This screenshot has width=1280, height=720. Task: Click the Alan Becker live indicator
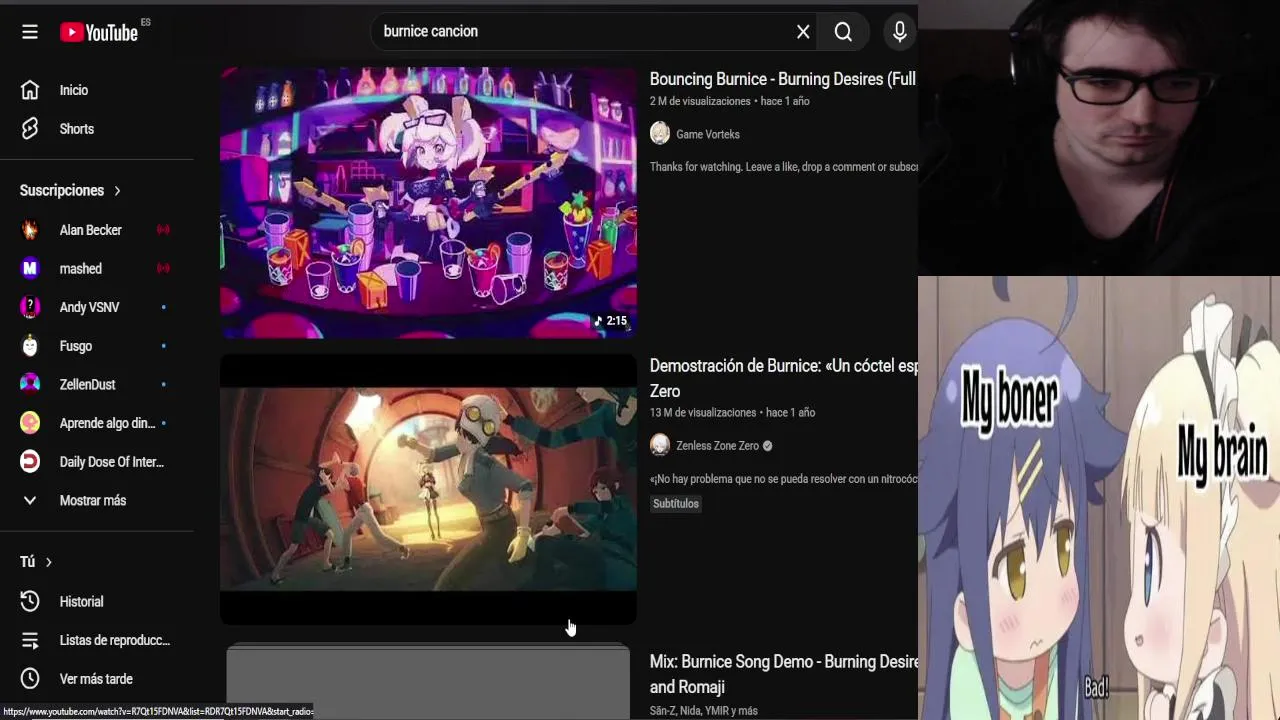(163, 230)
